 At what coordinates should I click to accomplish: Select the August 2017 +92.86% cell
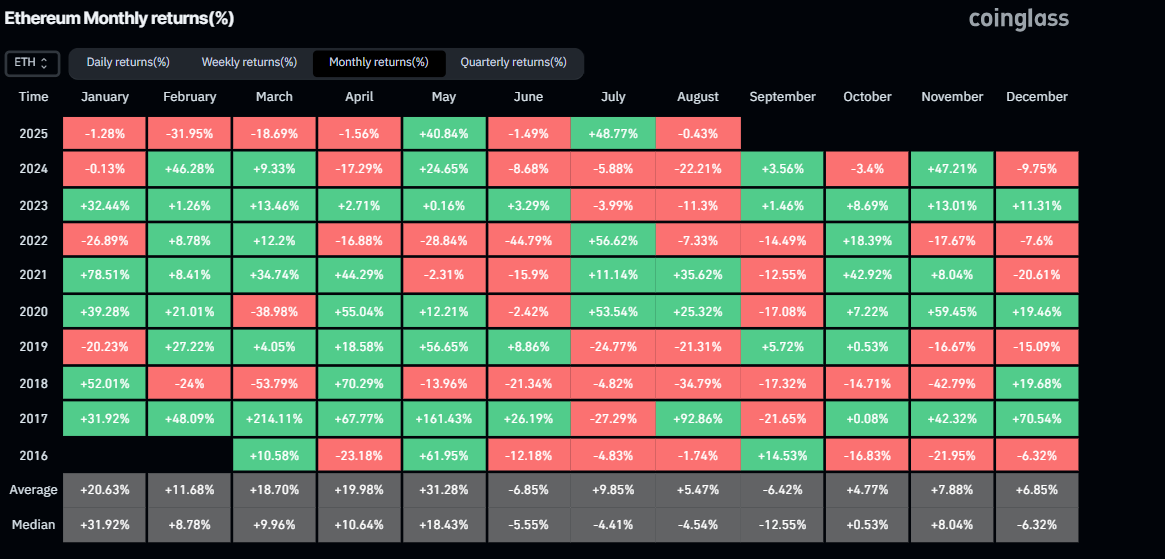coord(698,419)
